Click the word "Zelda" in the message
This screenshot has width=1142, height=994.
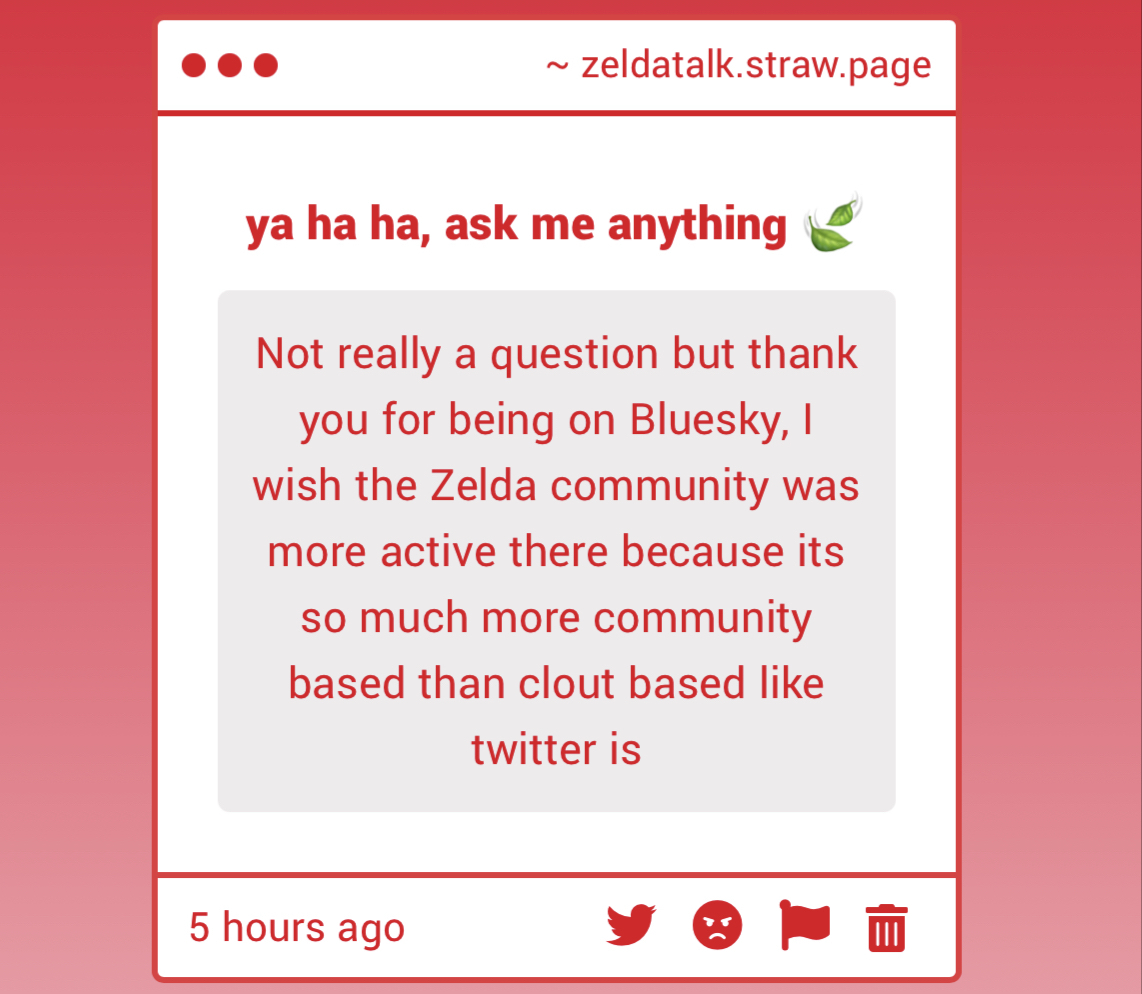[483, 487]
